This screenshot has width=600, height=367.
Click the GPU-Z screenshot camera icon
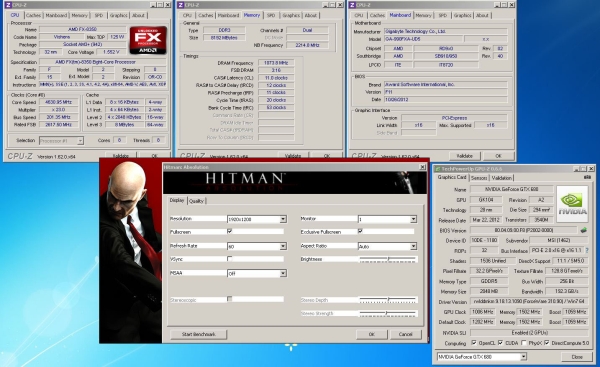point(587,177)
